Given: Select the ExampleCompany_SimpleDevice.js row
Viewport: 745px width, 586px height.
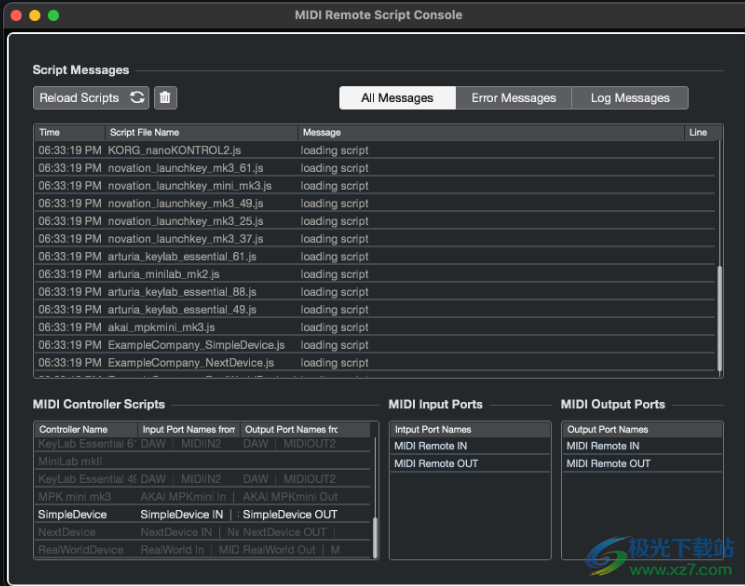Looking at the screenshot, I should tap(375, 345).
